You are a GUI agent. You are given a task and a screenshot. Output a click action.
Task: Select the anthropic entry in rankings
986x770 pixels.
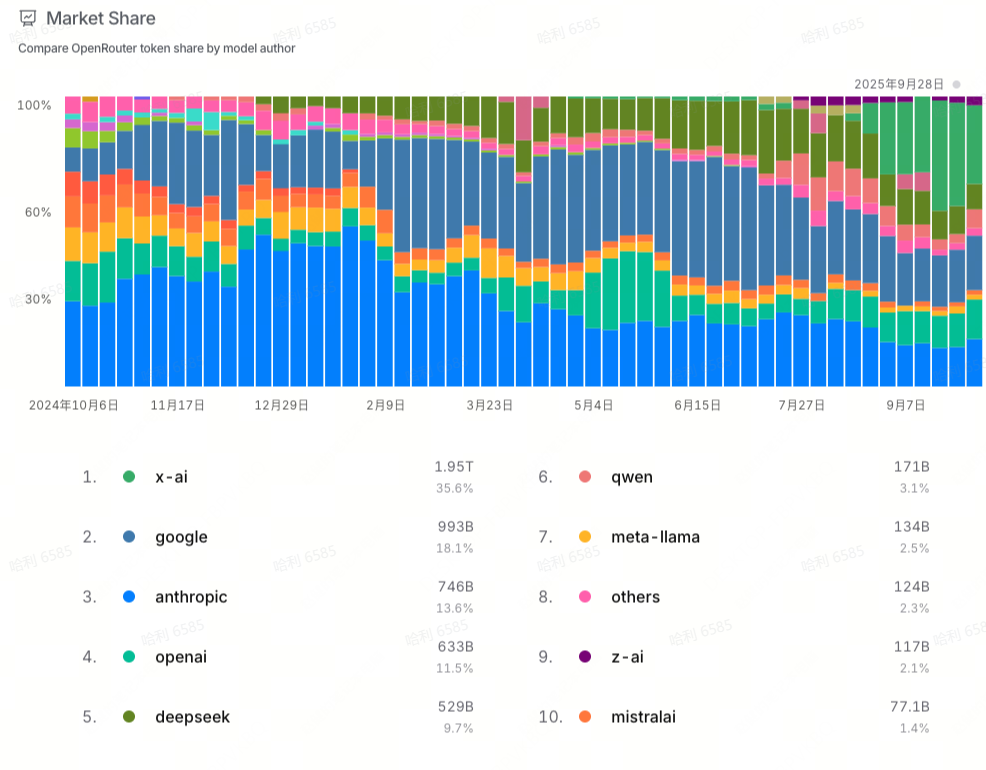pos(191,597)
